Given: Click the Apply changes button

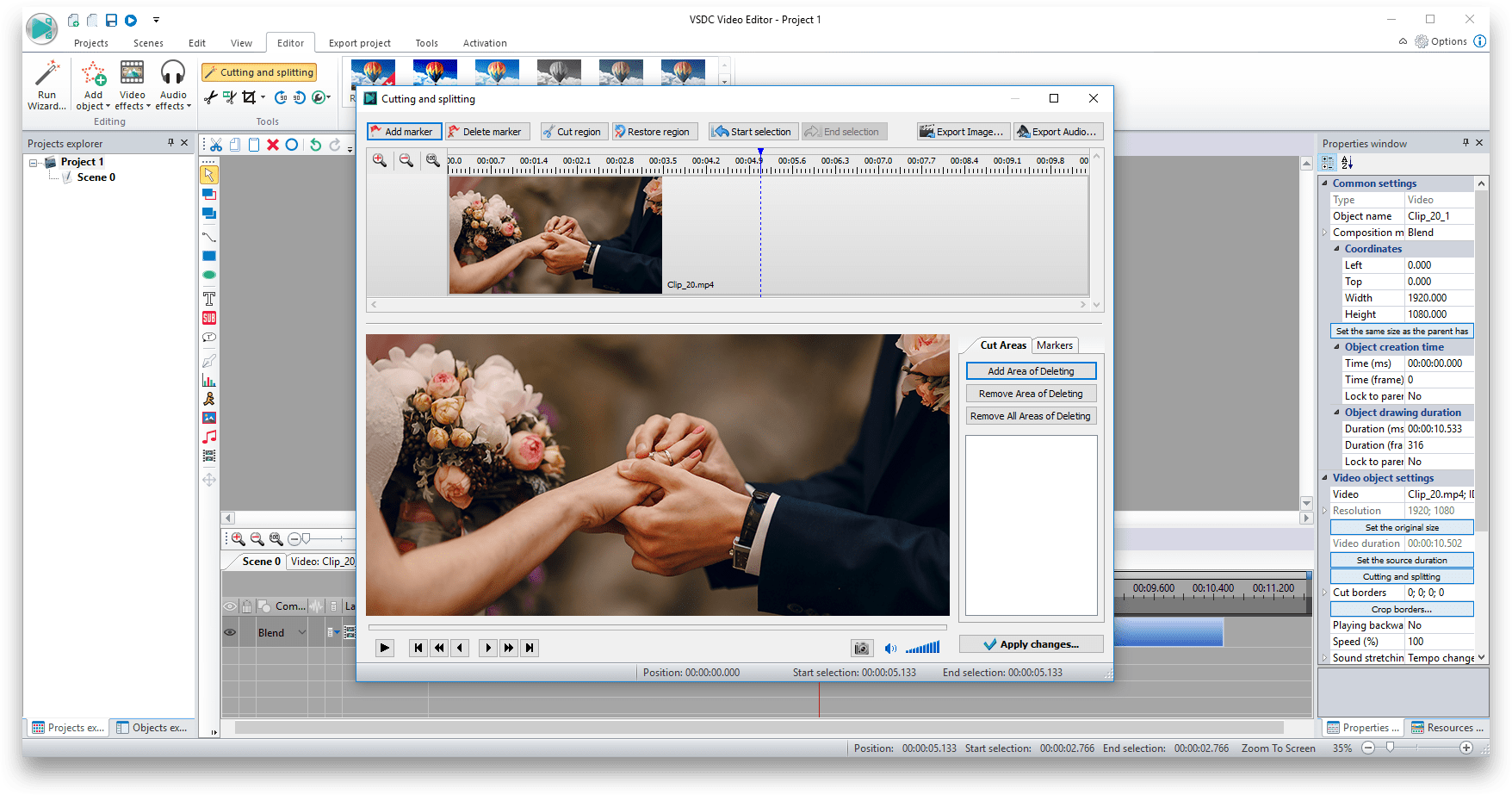Looking at the screenshot, I should pyautogui.click(x=1031, y=643).
